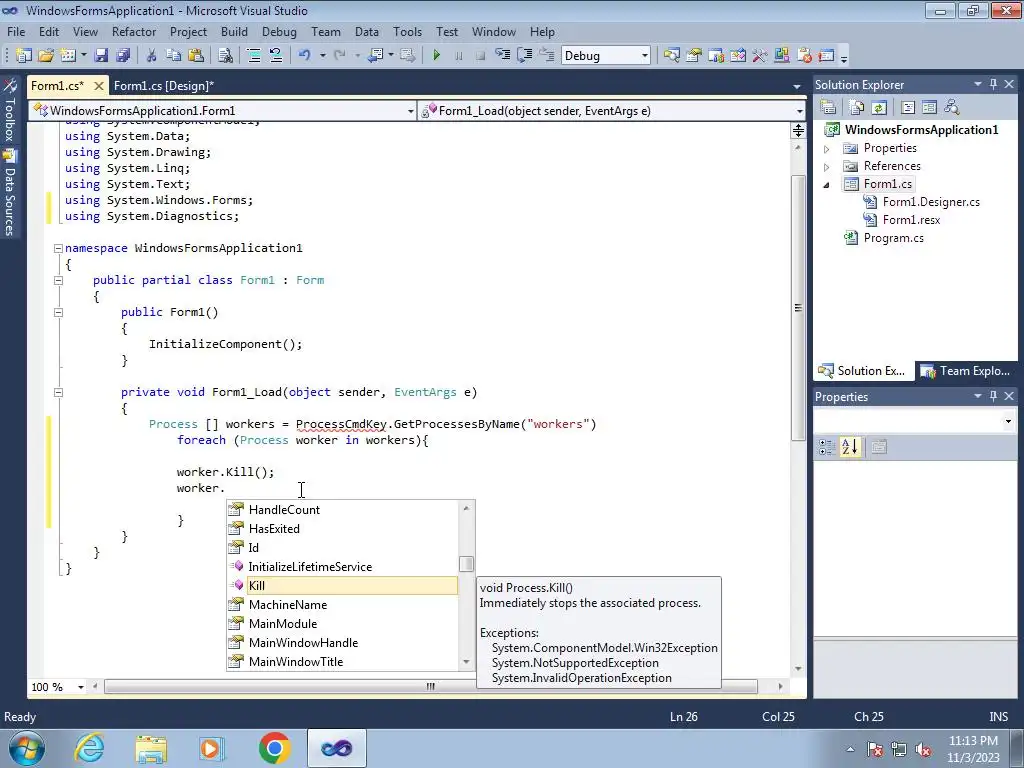
Task: Click the Open File folder icon
Action: 46,56
